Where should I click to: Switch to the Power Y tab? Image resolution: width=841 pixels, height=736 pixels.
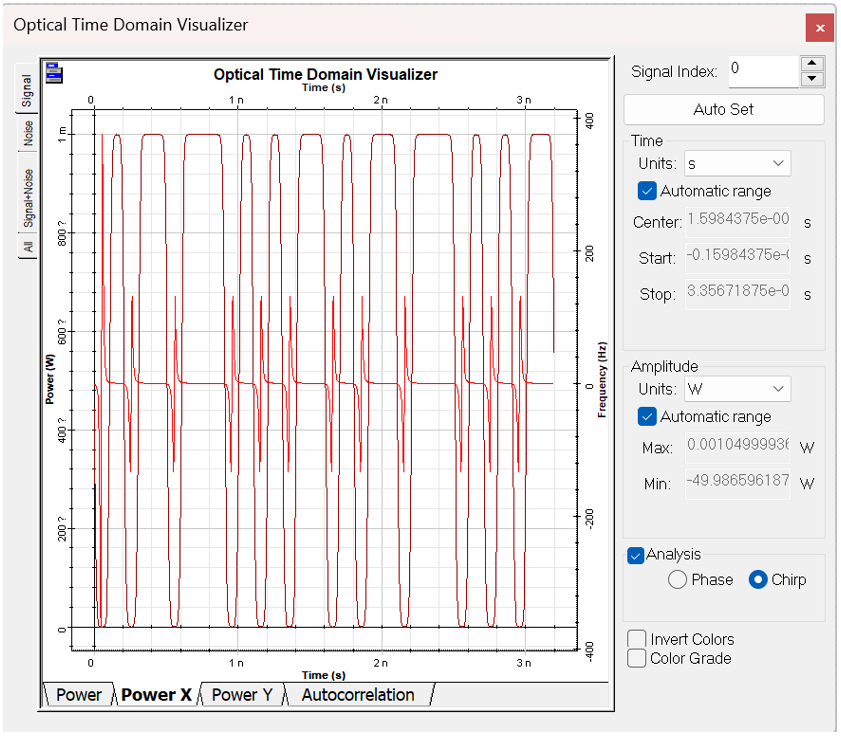coord(242,695)
